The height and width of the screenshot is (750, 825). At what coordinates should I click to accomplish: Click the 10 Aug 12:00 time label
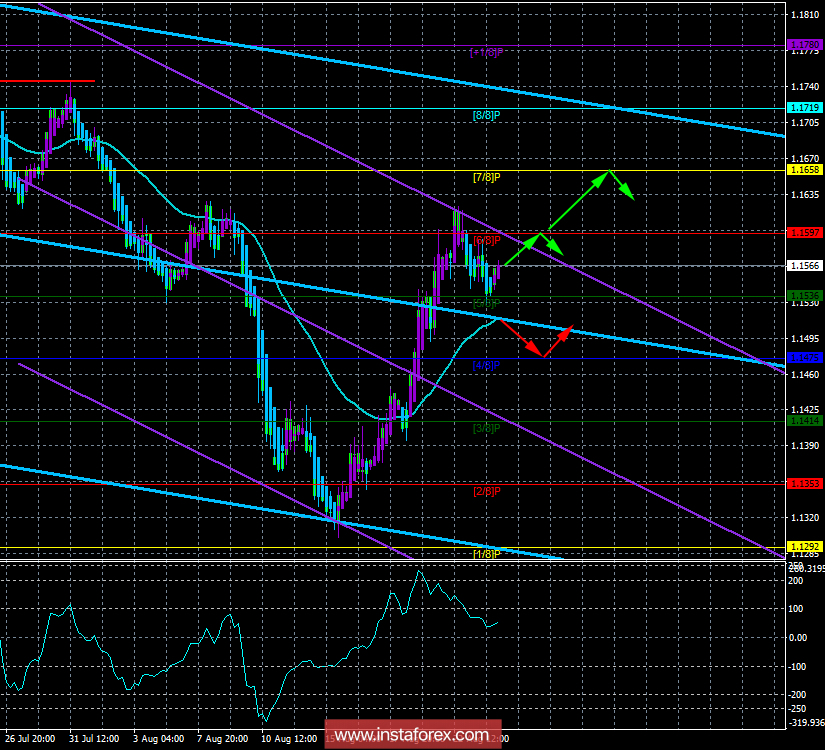289,738
